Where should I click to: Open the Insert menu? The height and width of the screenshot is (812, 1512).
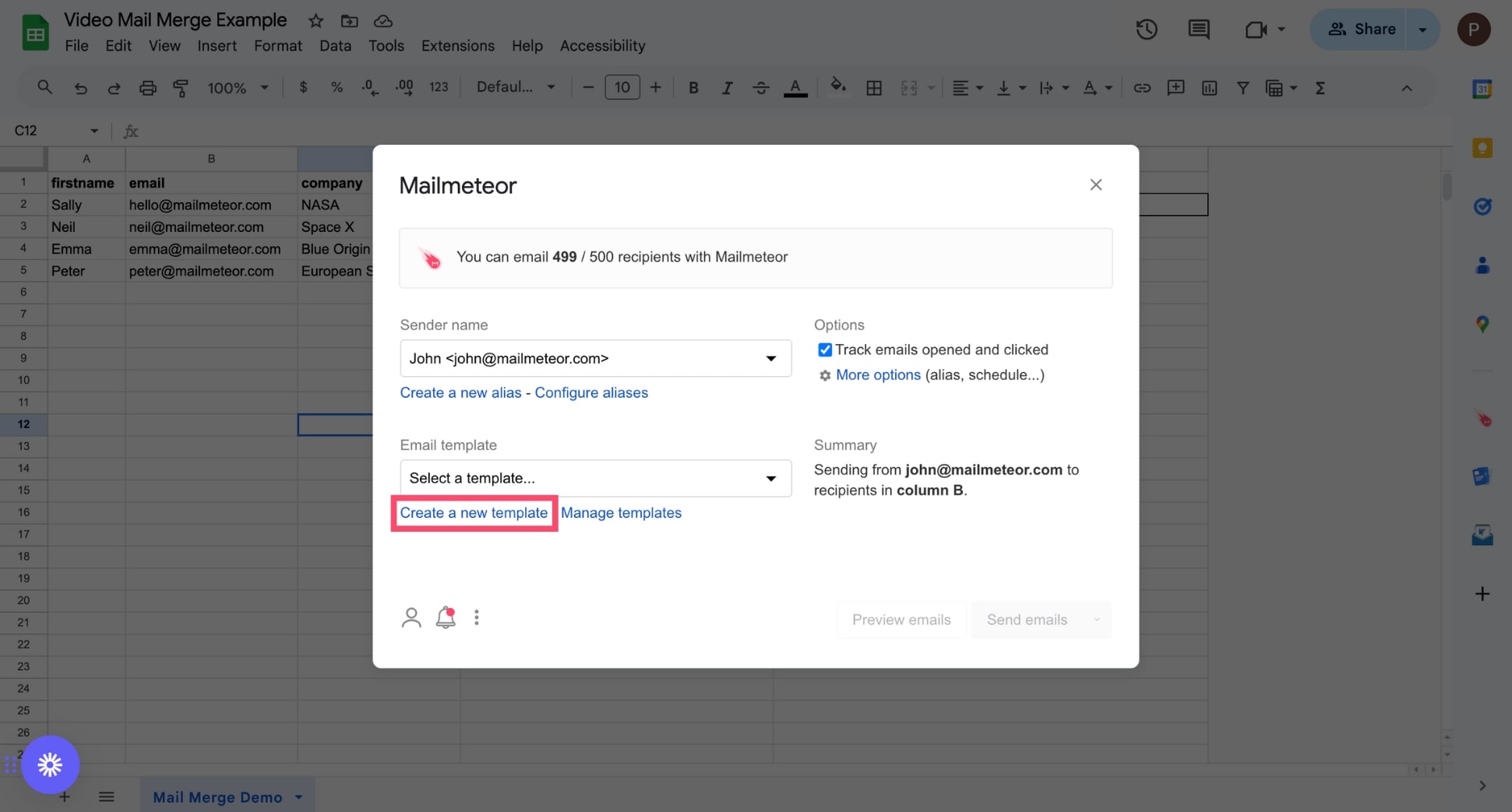pyautogui.click(x=217, y=46)
